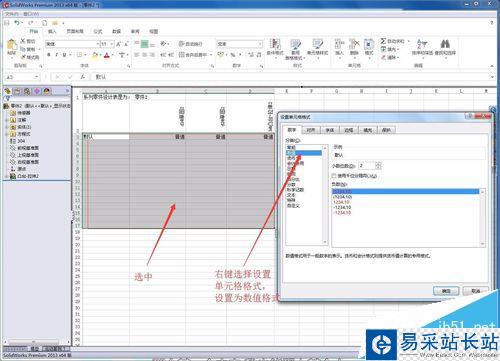Open the AutoSum dropdown arrow

coord(408,41)
